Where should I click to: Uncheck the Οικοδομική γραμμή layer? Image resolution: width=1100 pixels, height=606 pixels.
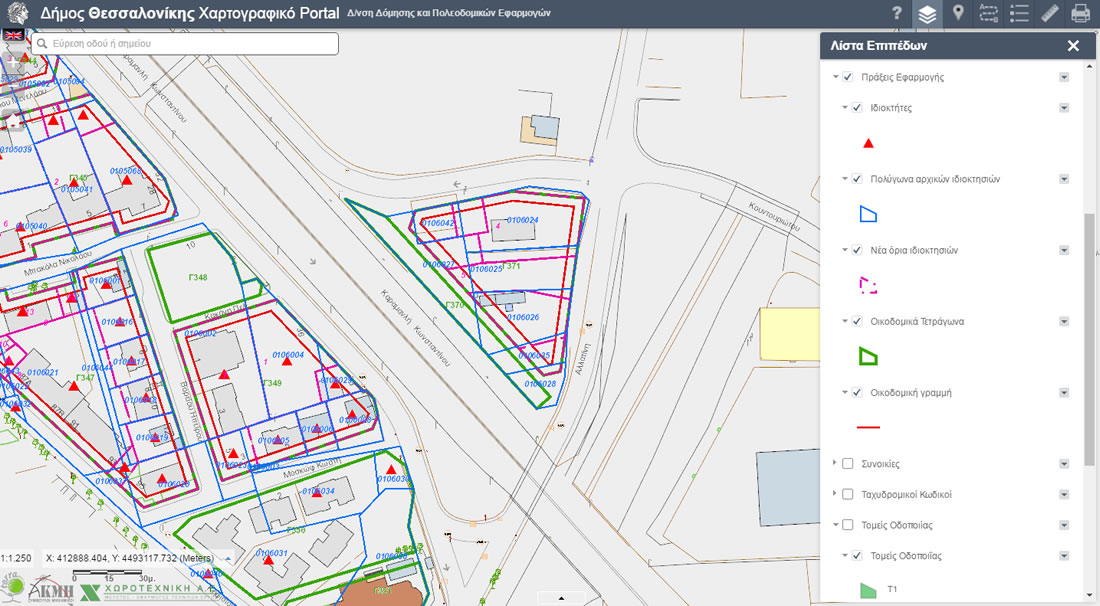[857, 393]
